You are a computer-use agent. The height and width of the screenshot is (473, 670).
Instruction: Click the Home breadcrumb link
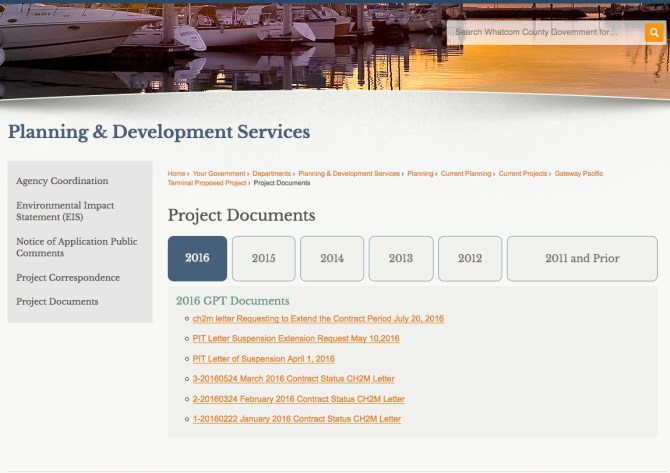click(177, 174)
